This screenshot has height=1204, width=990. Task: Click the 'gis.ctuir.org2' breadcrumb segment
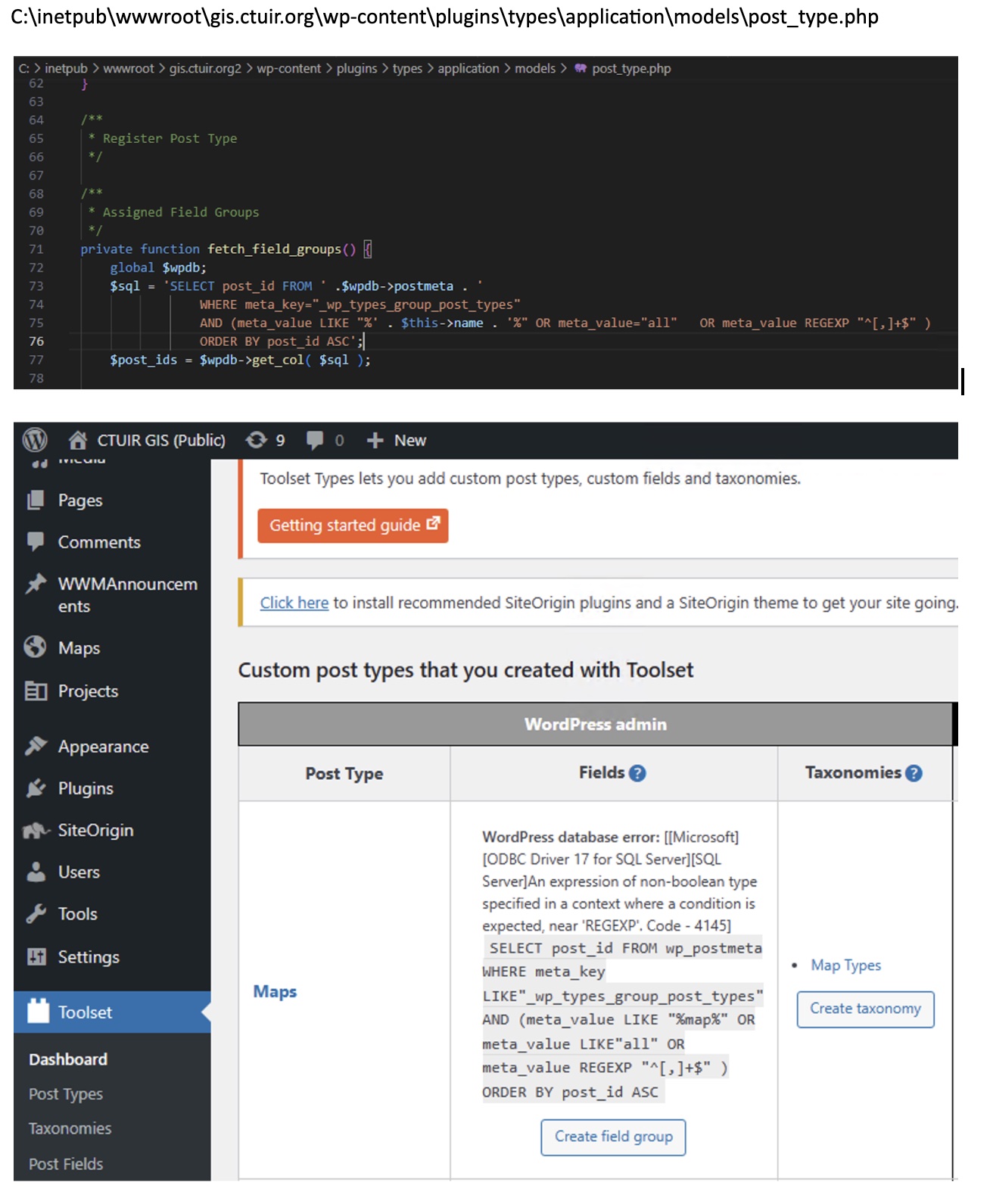click(205, 68)
